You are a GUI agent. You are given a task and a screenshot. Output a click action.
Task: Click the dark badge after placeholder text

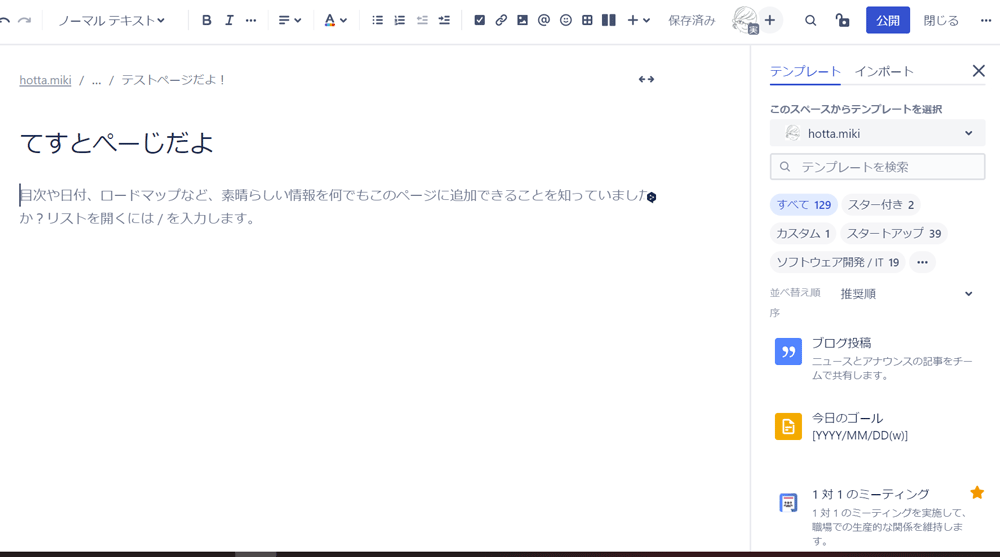click(651, 197)
